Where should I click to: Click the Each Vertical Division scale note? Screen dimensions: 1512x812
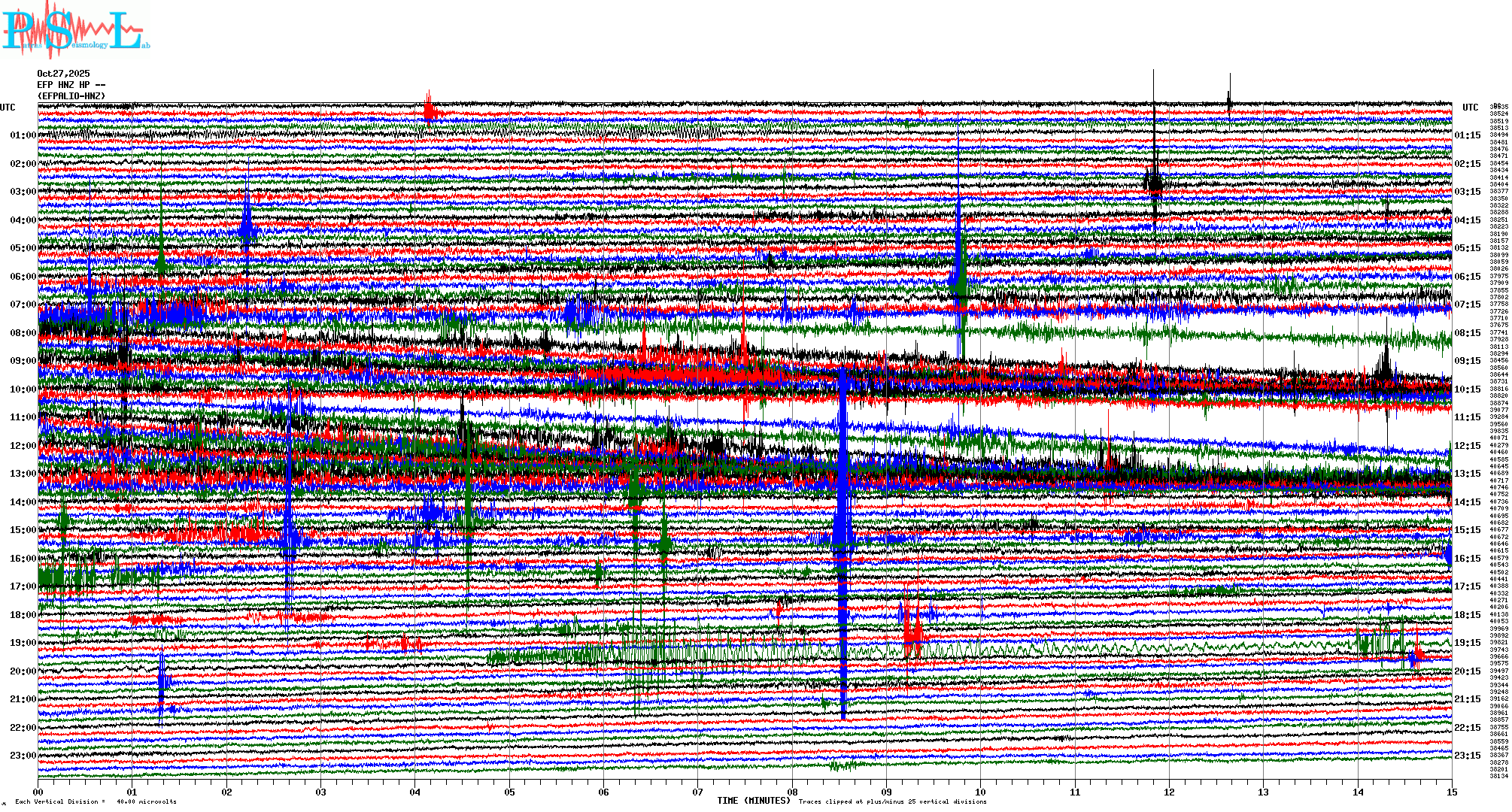[x=96, y=801]
